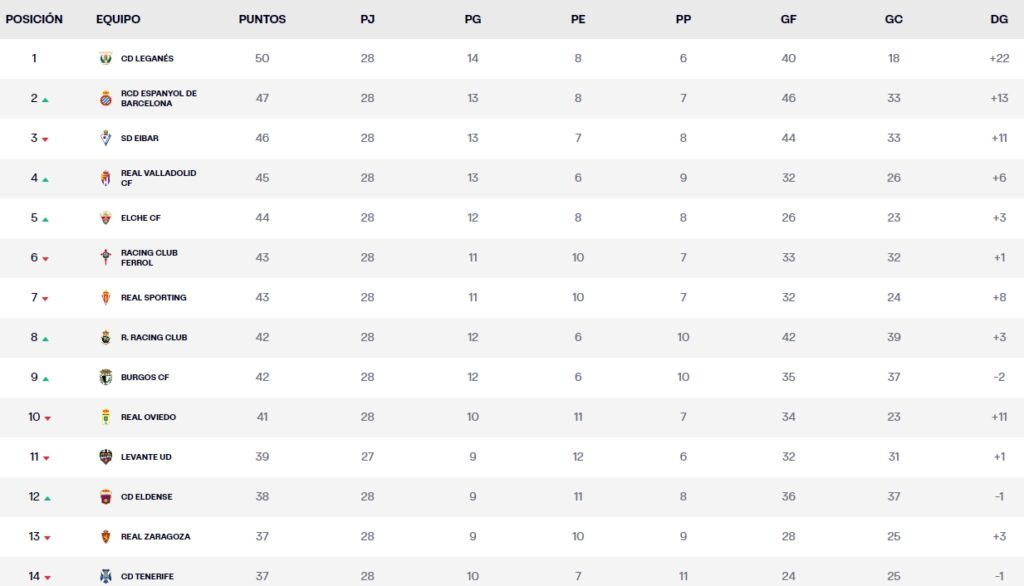Screen dimensions: 1024x586
Task: Open the CD Eldense team link
Action: point(146,497)
